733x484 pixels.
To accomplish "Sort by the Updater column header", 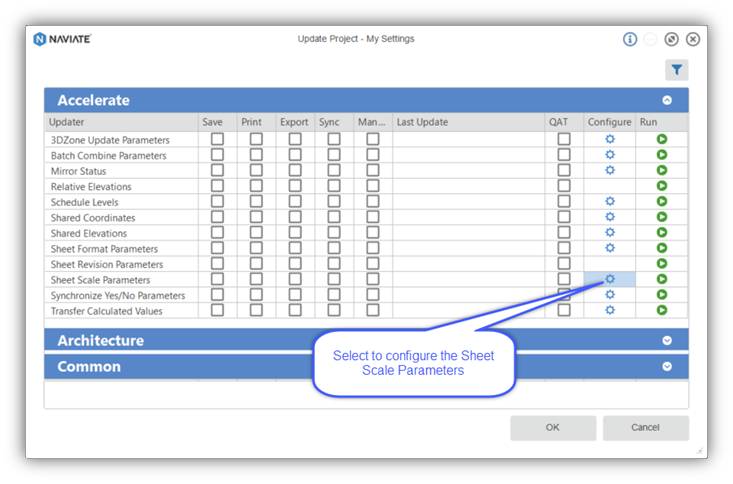I will (122, 122).
